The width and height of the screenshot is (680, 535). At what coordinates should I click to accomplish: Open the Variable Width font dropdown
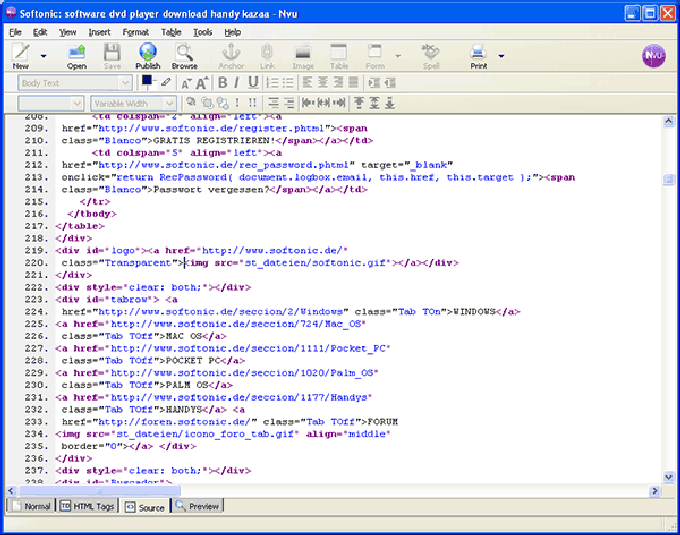coord(170,103)
